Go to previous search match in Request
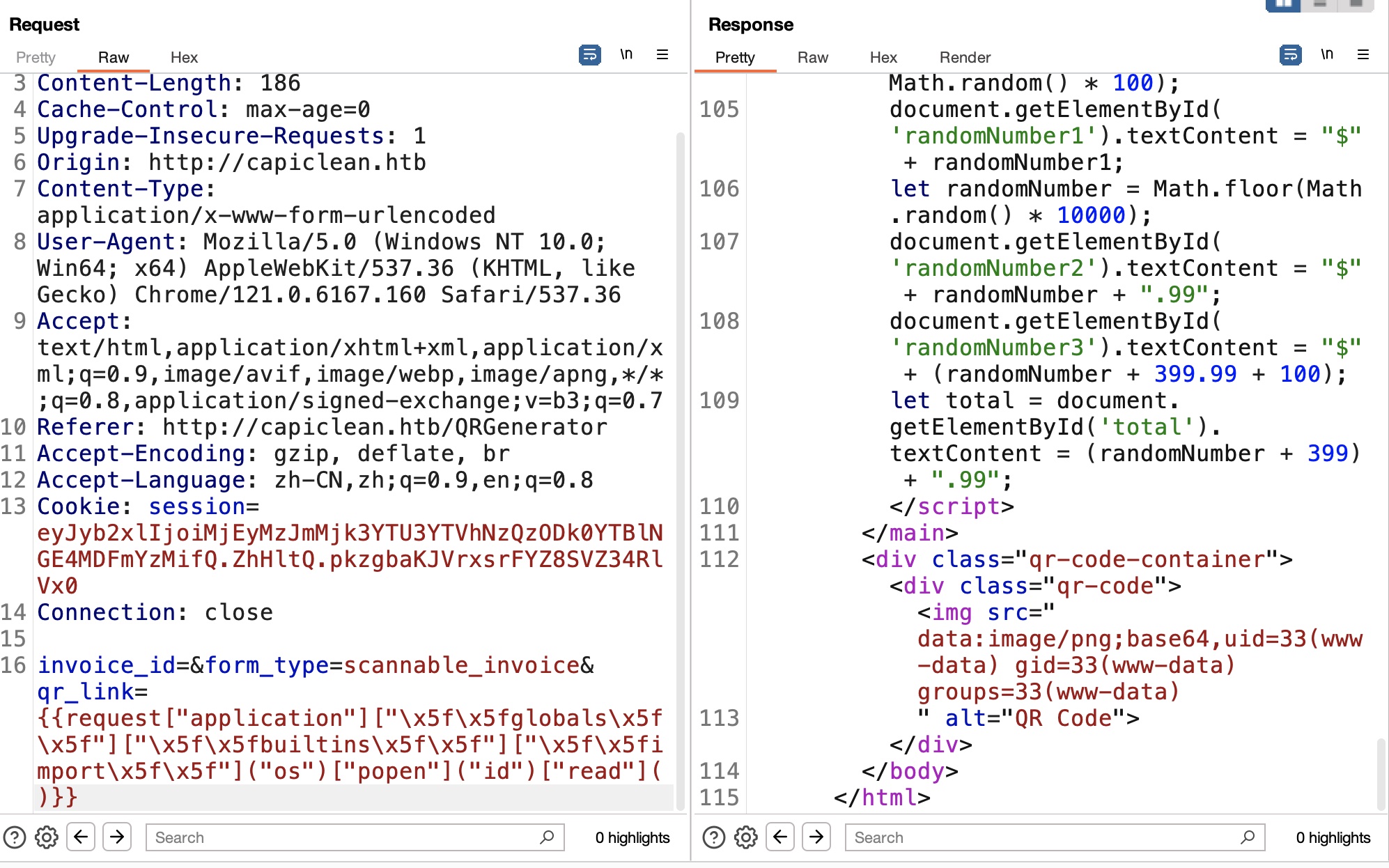The height and width of the screenshot is (868, 1389). [81, 837]
